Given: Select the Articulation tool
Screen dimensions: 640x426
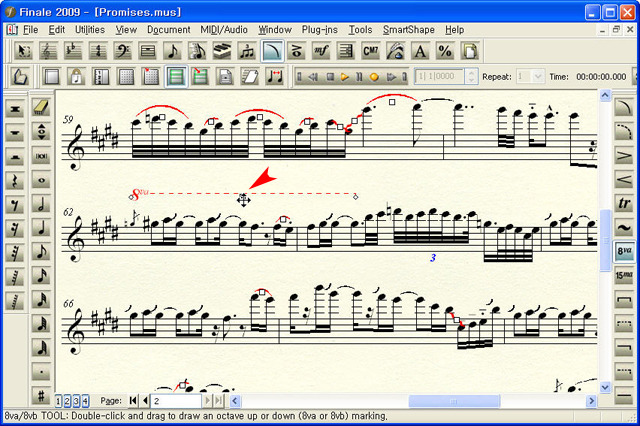Looking at the screenshot, I should [x=297, y=51].
